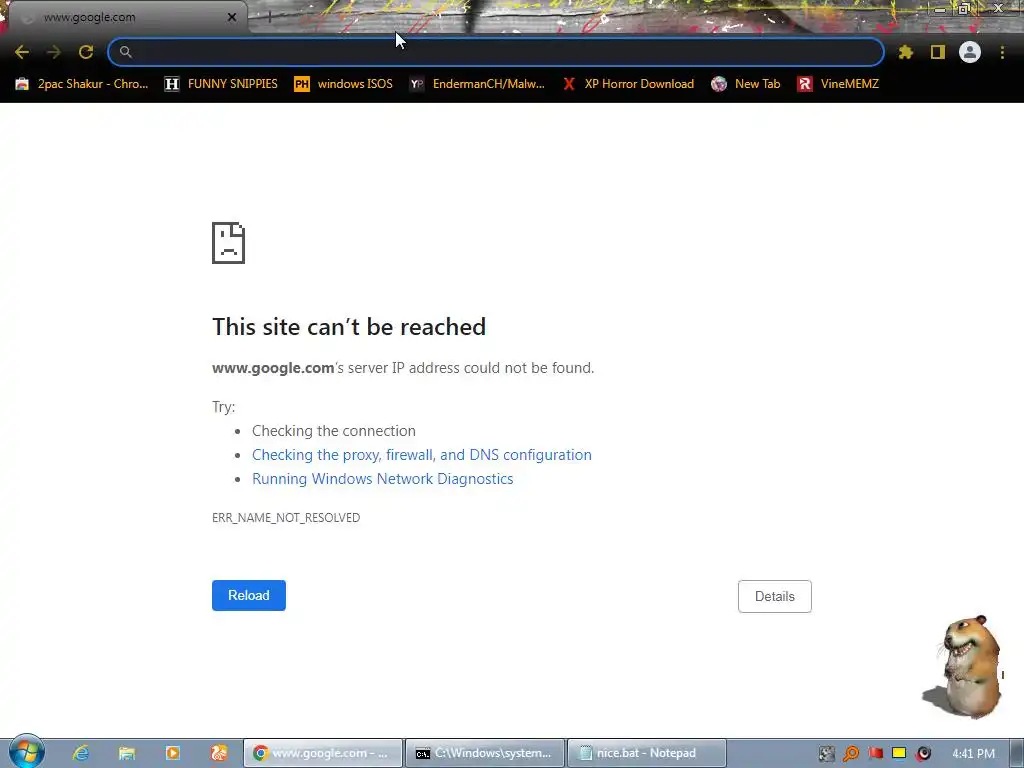Click the ERR_NAME_NOT_RESOLVED error code text
1024x768 pixels.
pyautogui.click(x=286, y=517)
